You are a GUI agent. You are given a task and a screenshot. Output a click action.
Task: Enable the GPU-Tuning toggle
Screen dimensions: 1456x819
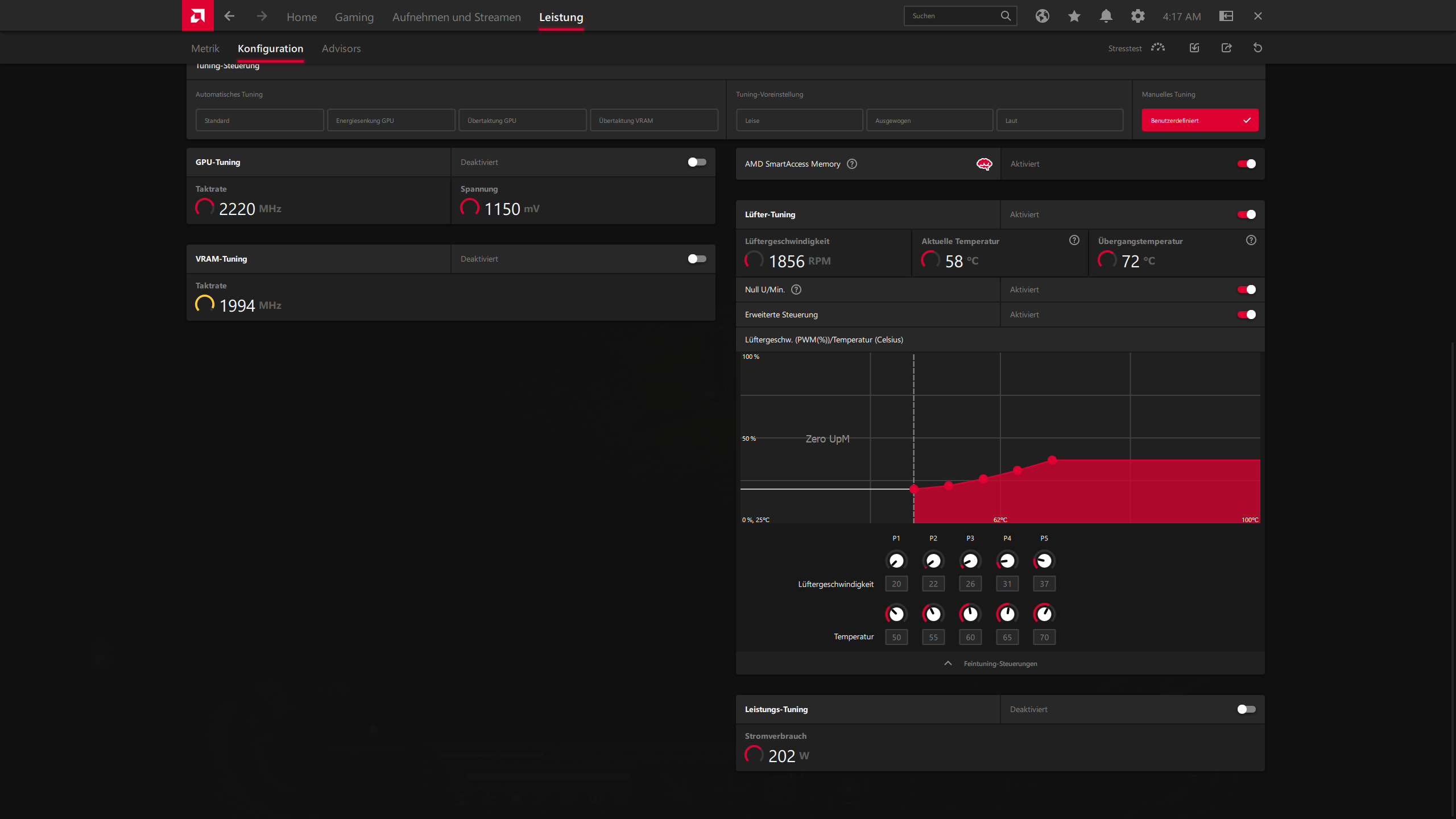pos(697,162)
